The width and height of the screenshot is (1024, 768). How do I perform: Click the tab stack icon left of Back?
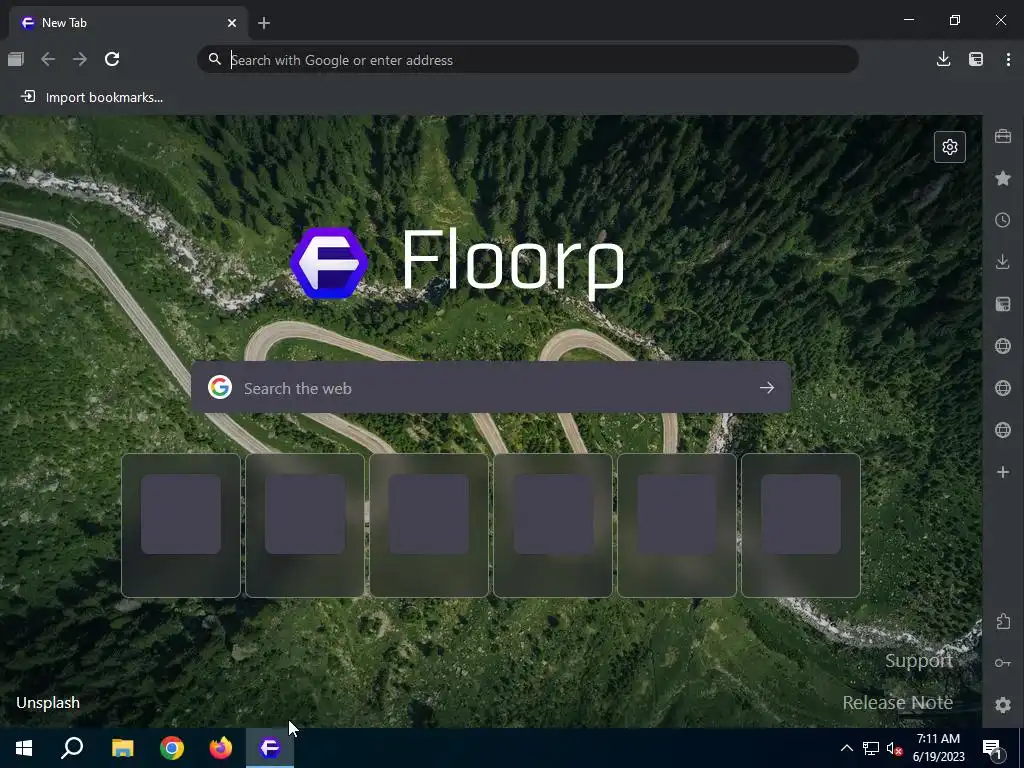16,59
